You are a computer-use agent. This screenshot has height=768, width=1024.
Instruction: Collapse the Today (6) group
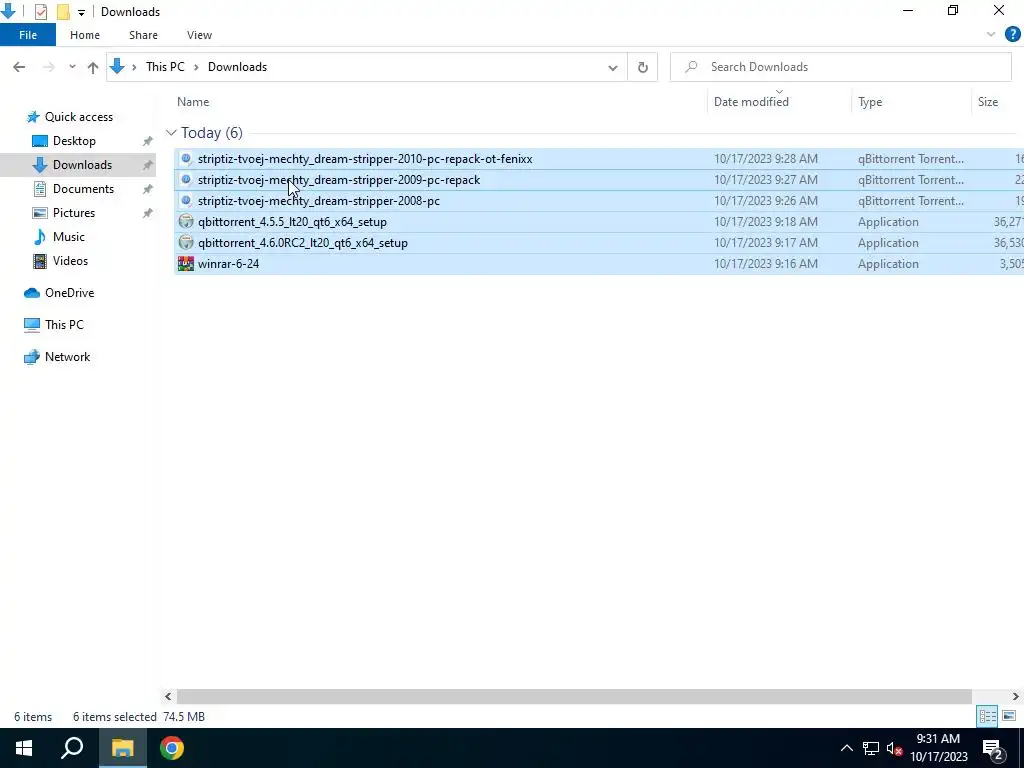pyautogui.click(x=171, y=133)
